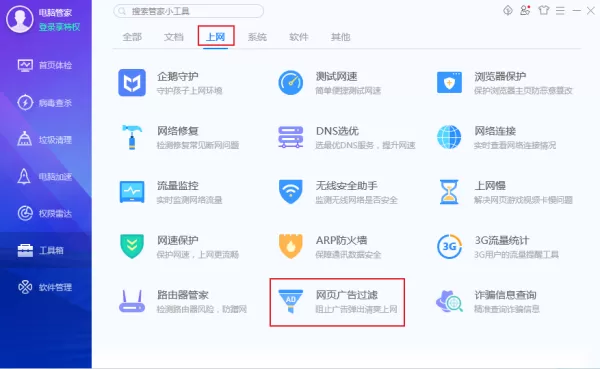
Task: Click 实时监测网络流量 description
Action: coord(189,200)
